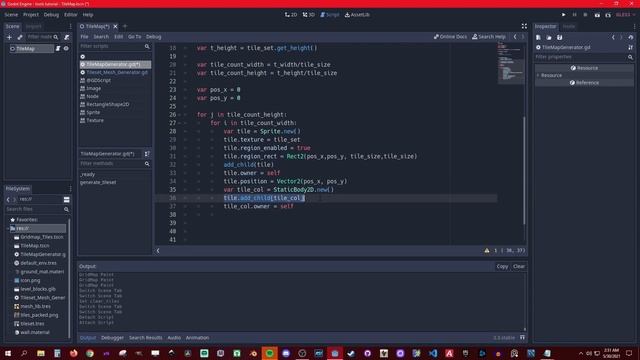Play the project
The height and width of the screenshot is (360, 640).
click(x=564, y=15)
